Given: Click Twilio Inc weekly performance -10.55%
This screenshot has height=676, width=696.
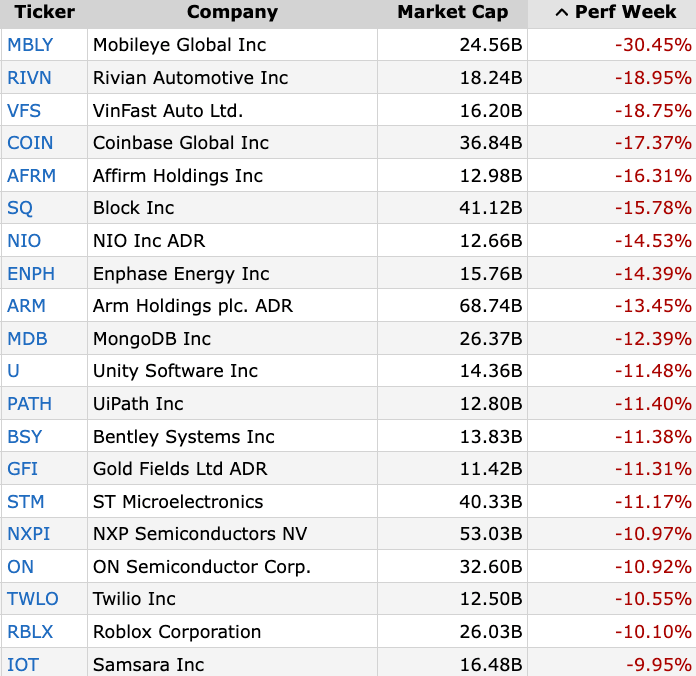Looking at the screenshot, I should (x=653, y=599).
